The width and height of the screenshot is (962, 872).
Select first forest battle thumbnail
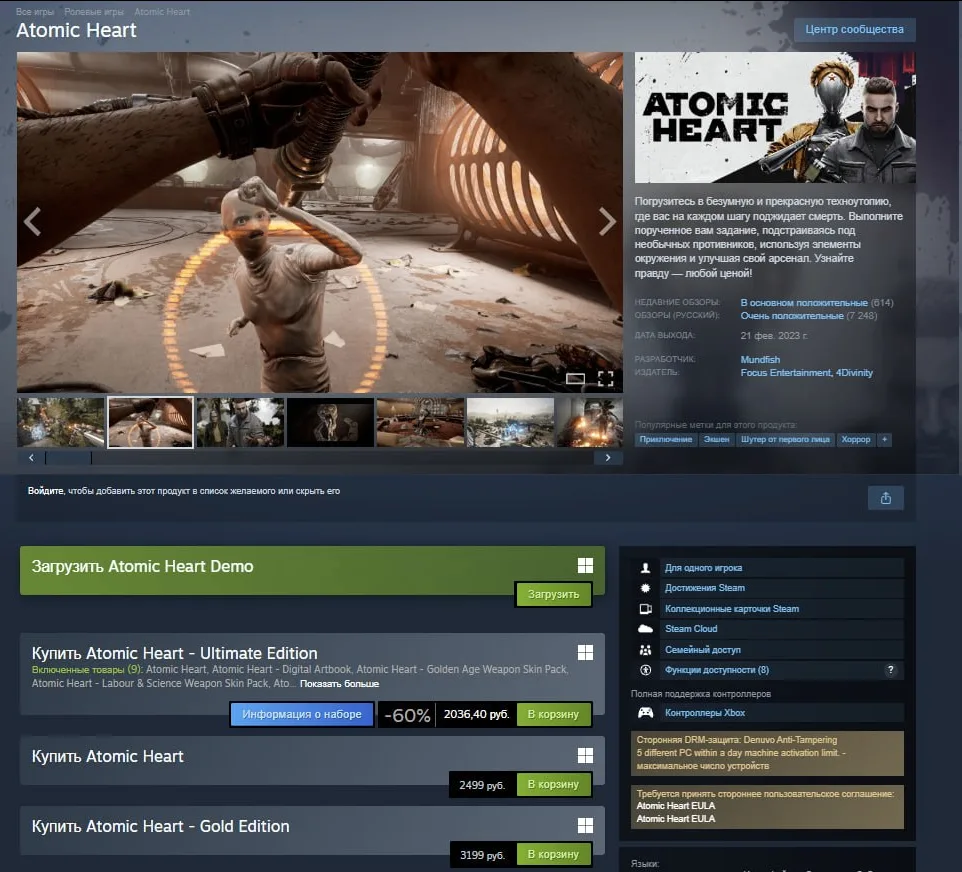click(x=61, y=422)
